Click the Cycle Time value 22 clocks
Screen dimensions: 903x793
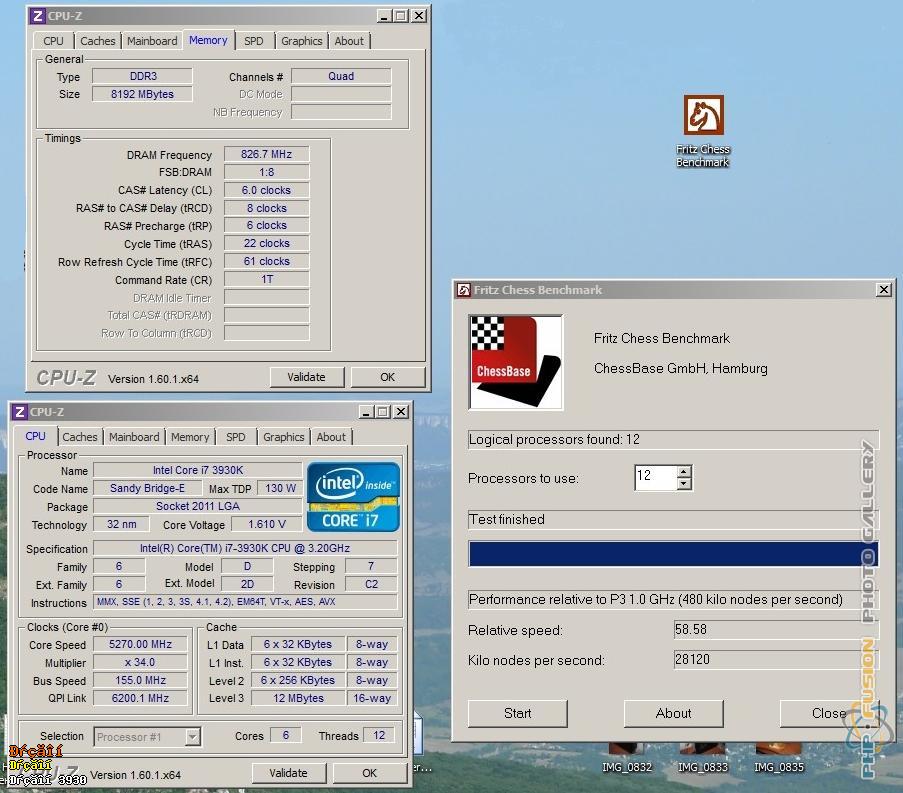click(267, 244)
